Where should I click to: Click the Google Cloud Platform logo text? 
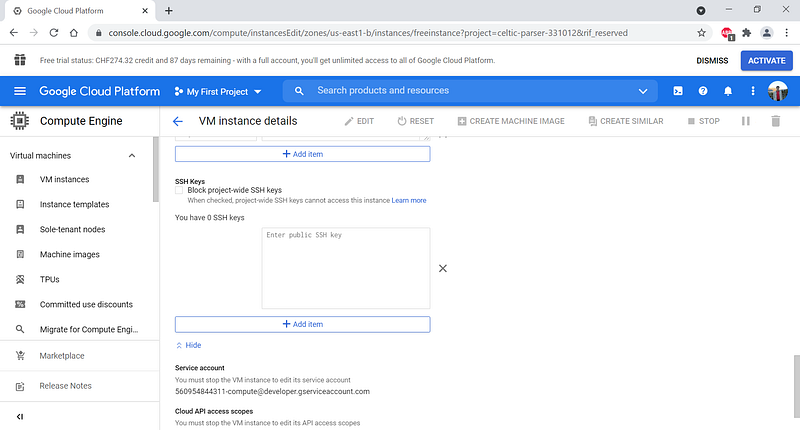(x=99, y=91)
